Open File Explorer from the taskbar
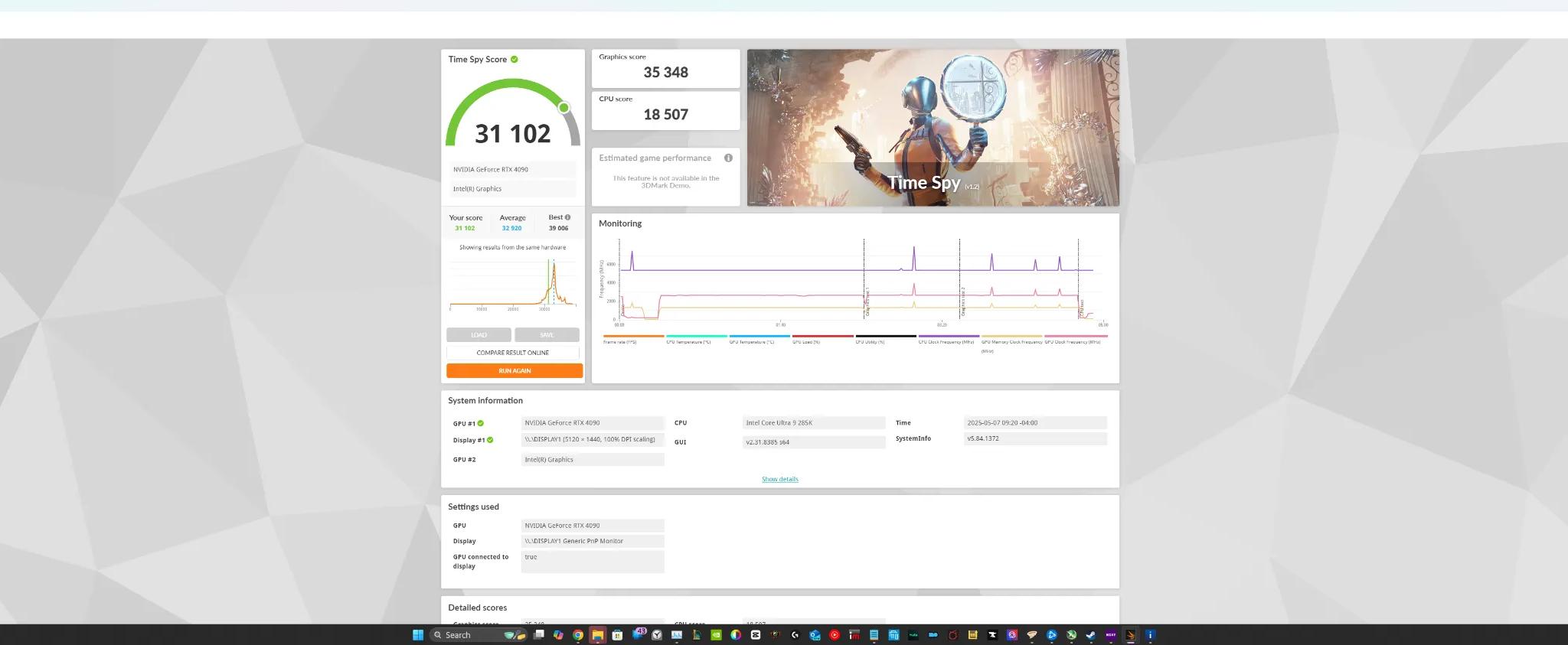Viewport: 1568px width, 645px height. [x=597, y=635]
